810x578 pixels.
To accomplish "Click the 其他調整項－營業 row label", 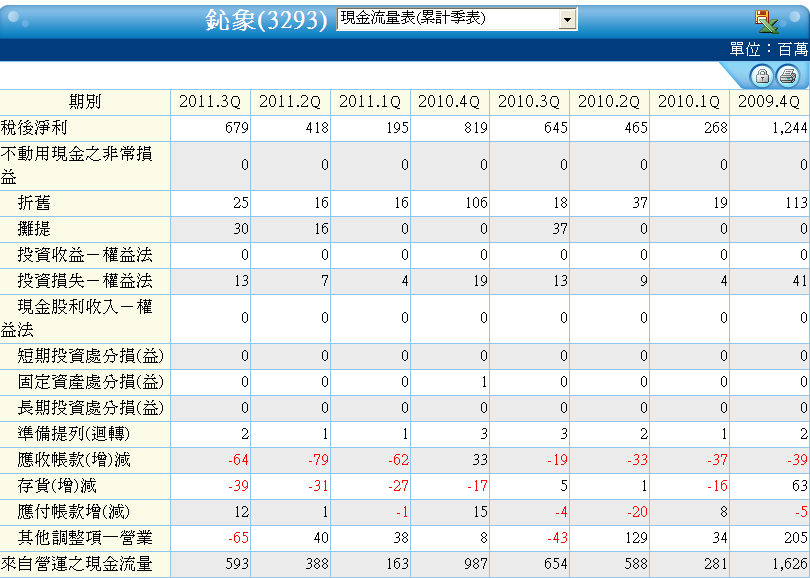I will [x=85, y=538].
